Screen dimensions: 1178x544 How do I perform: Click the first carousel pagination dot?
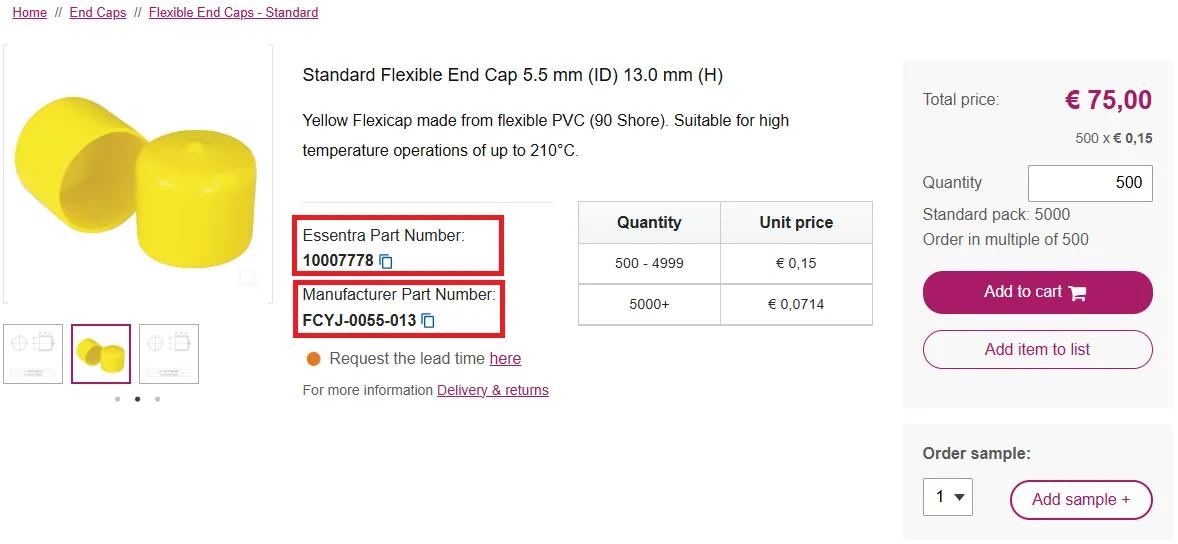coord(117,399)
